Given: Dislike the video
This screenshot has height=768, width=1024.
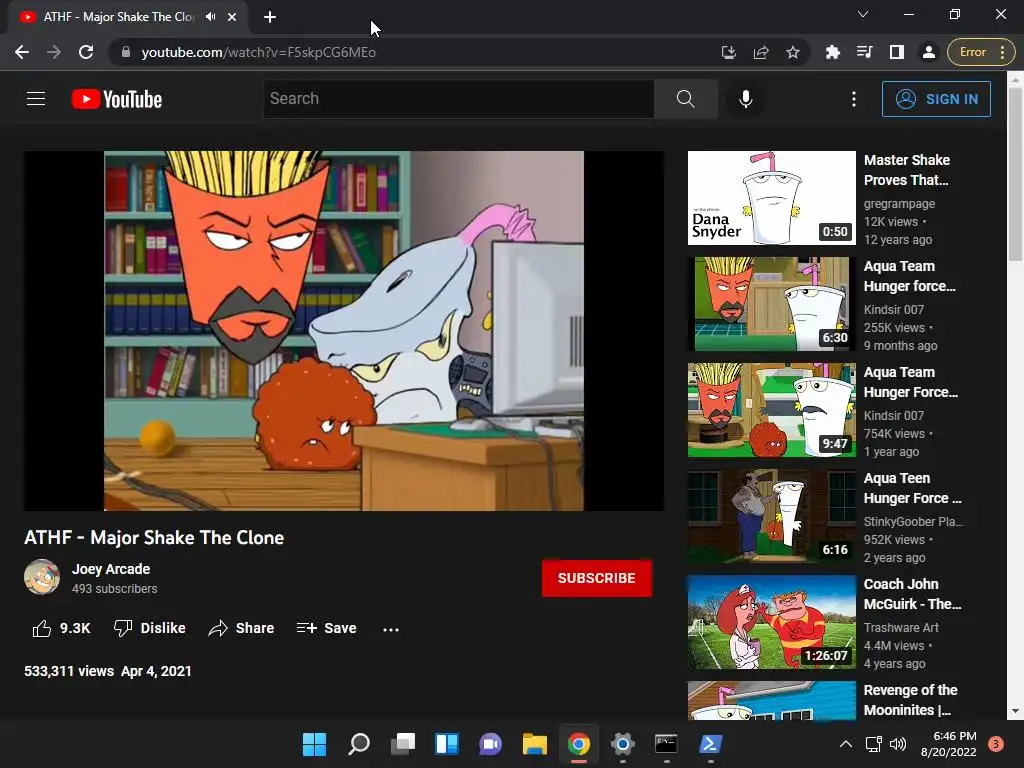Looking at the screenshot, I should tap(150, 628).
